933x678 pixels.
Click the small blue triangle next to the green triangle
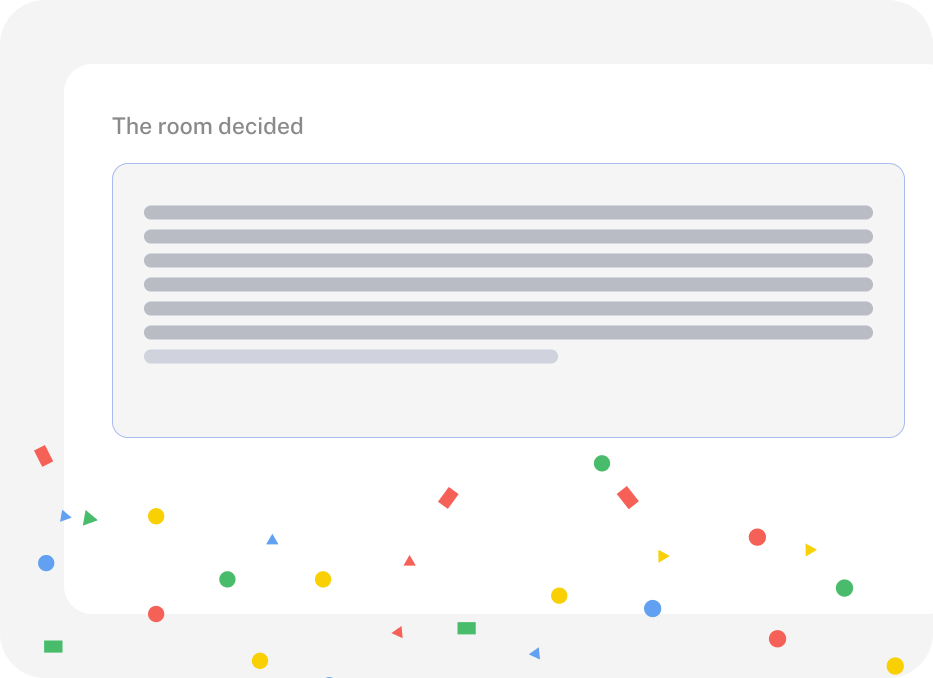pos(65,515)
